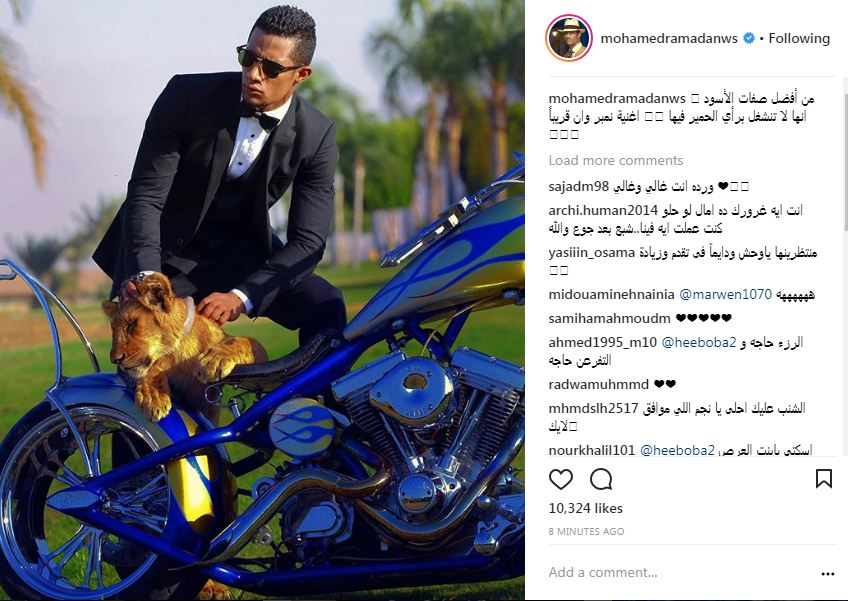
Task: Open mohamedramadanws profile picture story
Action: click(x=569, y=38)
